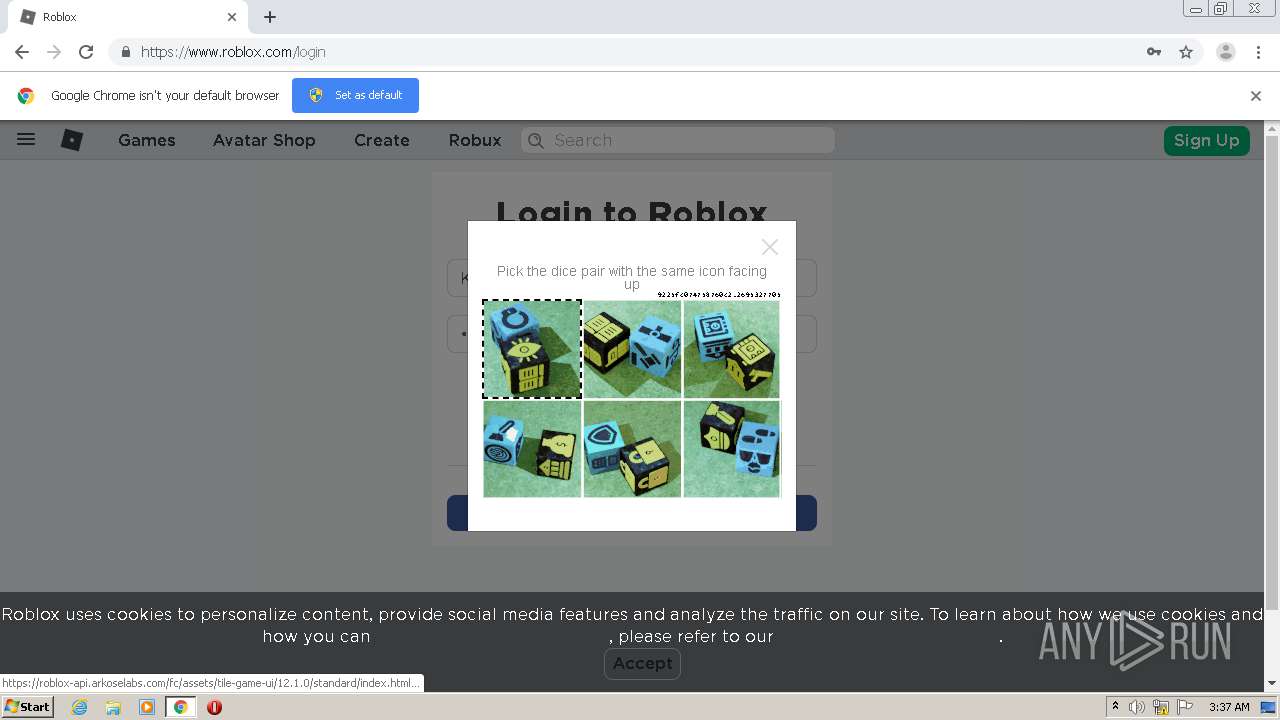Click the page scrollbar down arrow
This screenshot has height=720, width=1280.
click(1272, 683)
